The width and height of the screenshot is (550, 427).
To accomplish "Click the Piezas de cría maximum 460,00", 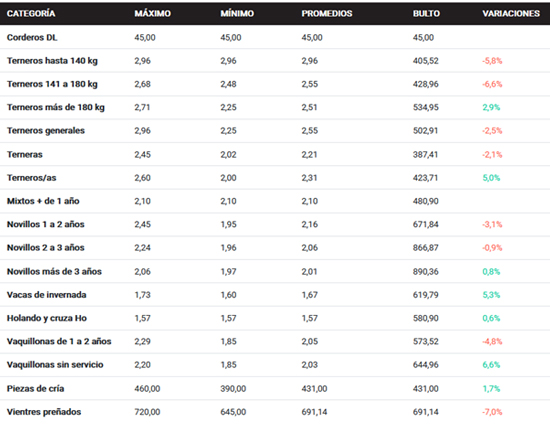I will click(147, 388).
